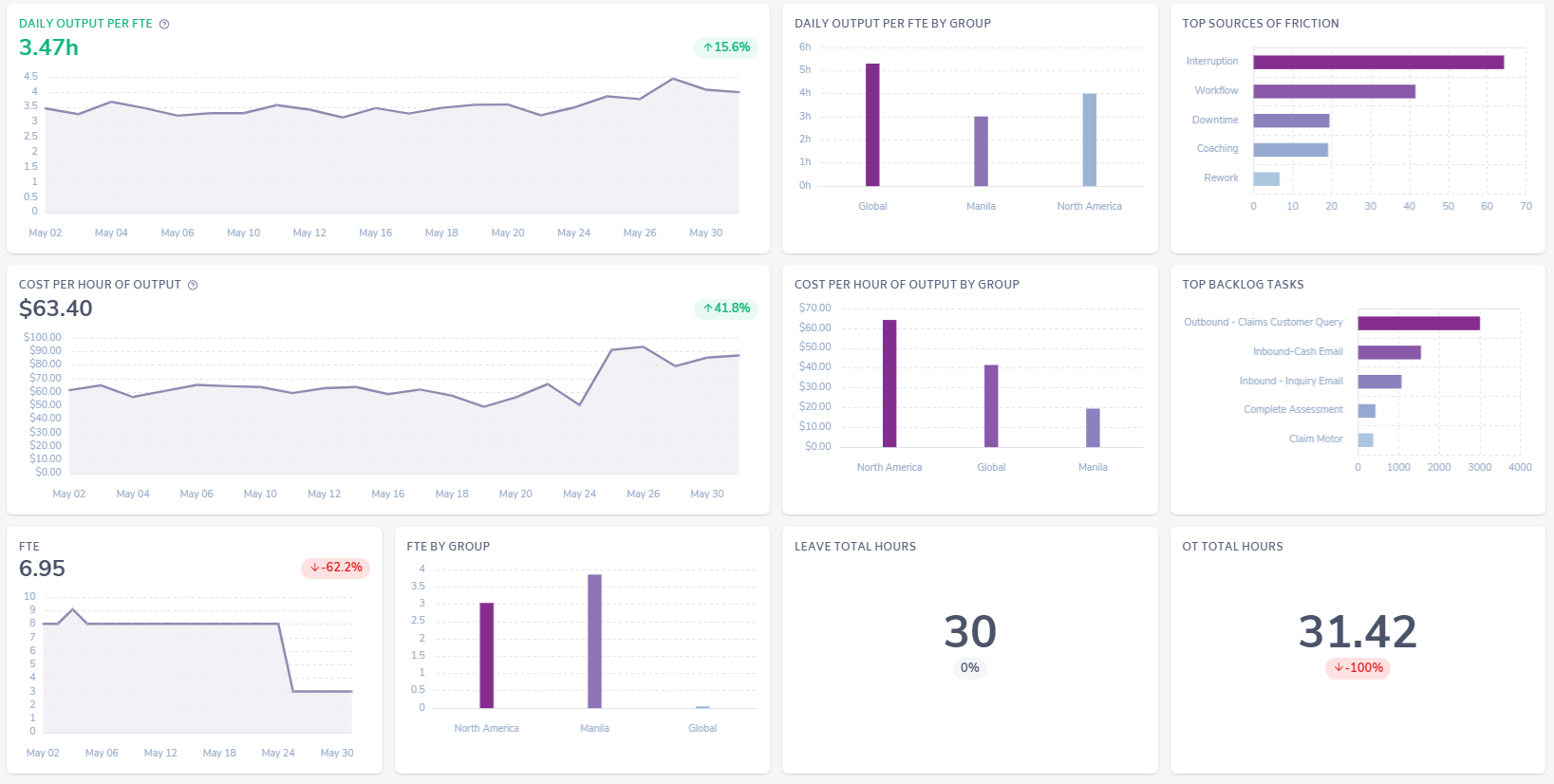Click the Downtime friction bar
This screenshot has width=1554, height=784.
[1291, 121]
